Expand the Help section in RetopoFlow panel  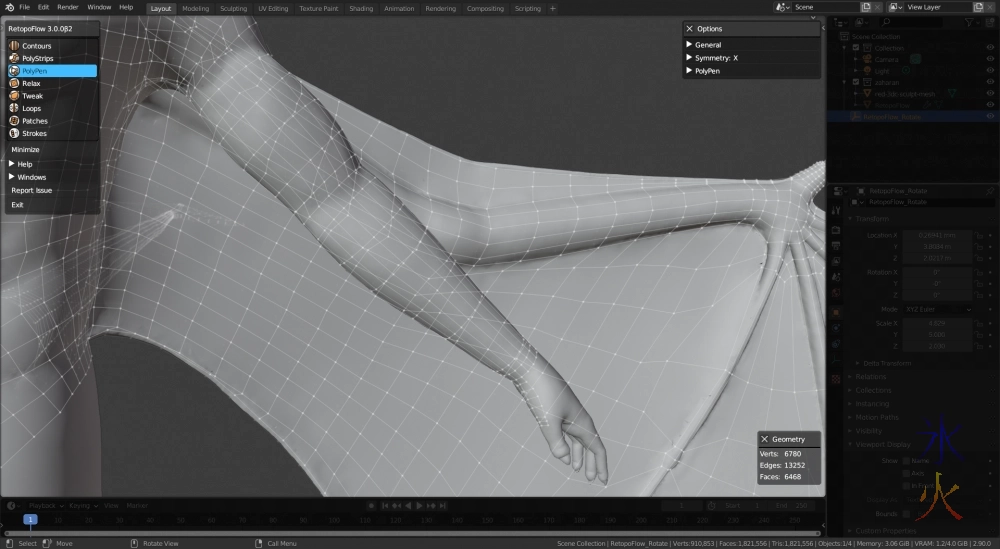24,164
